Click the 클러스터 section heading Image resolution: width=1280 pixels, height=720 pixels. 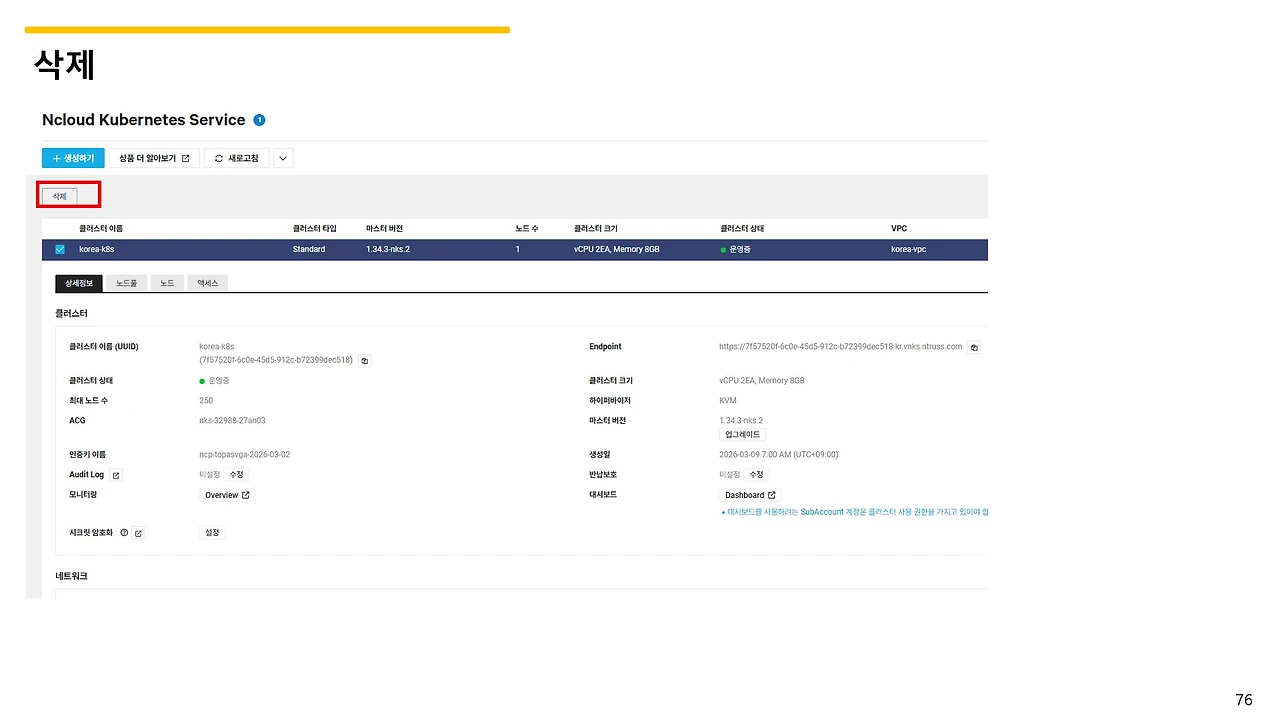click(71, 314)
